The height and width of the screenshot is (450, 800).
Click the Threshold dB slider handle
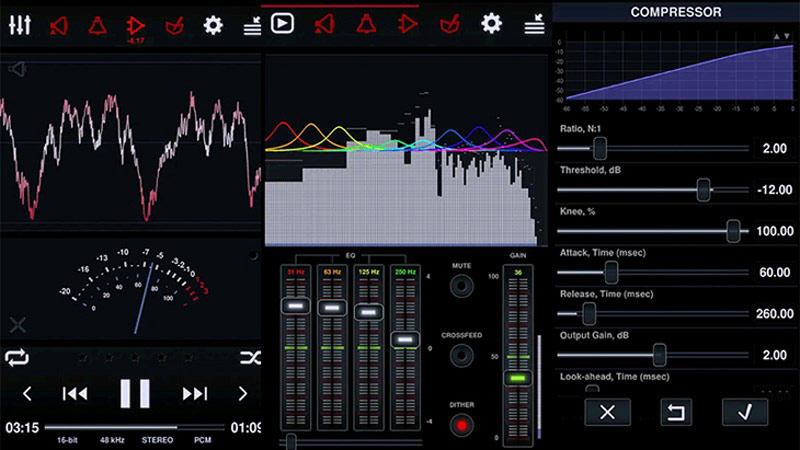tap(703, 189)
